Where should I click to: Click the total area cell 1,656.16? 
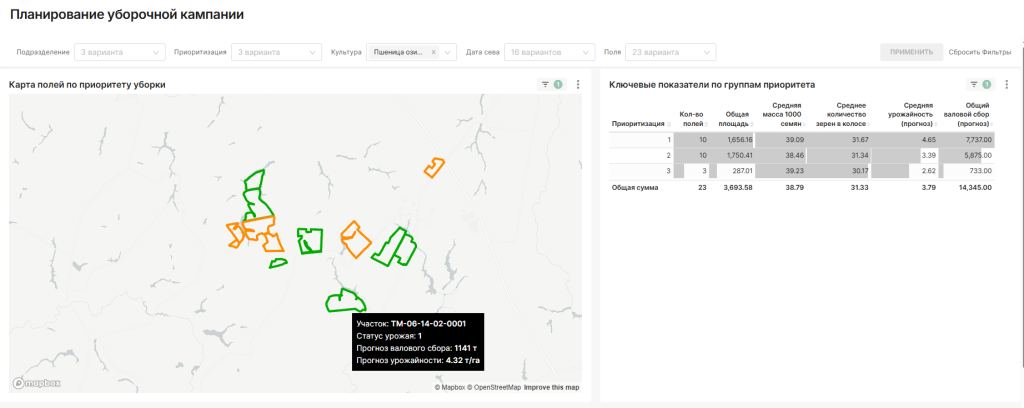[737, 140]
